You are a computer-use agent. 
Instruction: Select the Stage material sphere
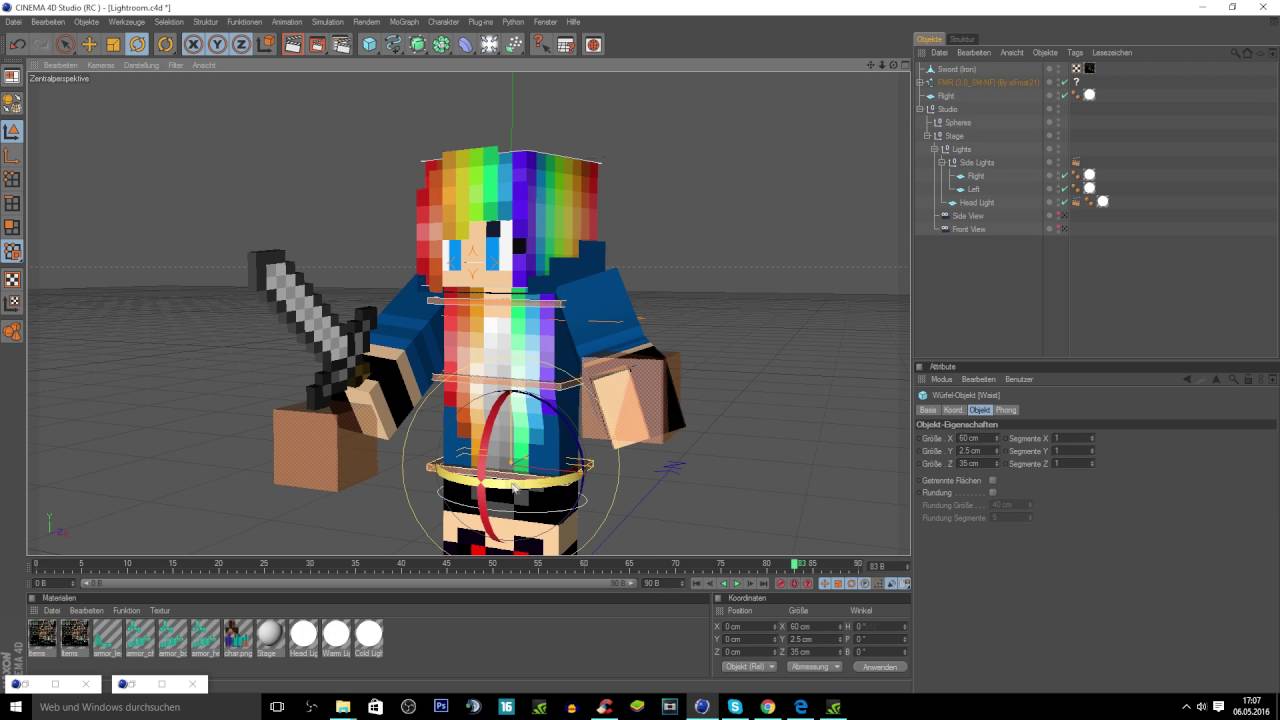click(270, 637)
